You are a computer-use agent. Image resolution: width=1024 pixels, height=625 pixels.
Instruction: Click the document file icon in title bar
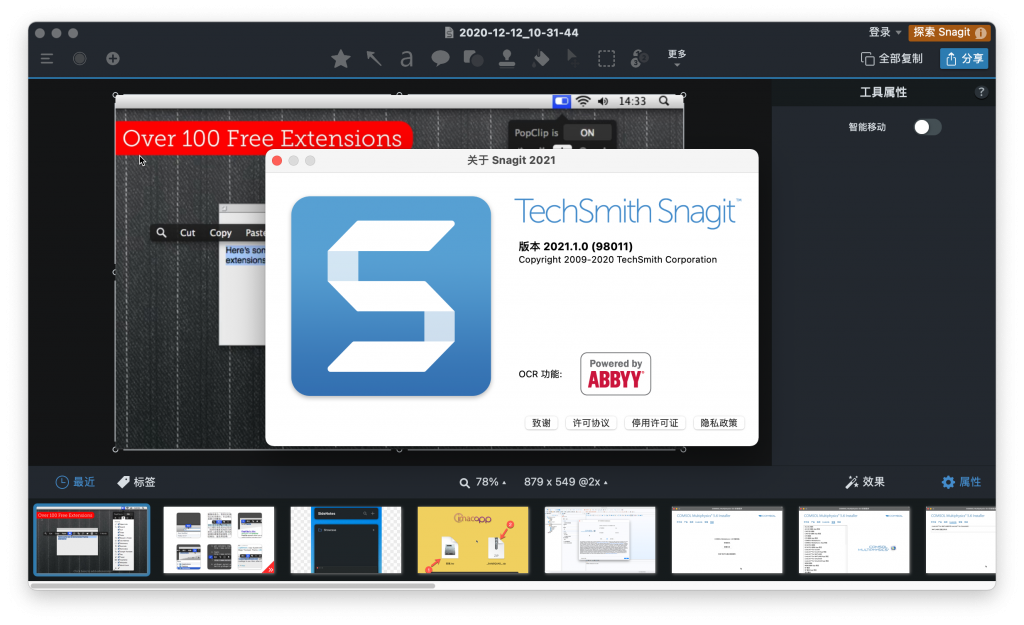coord(449,33)
